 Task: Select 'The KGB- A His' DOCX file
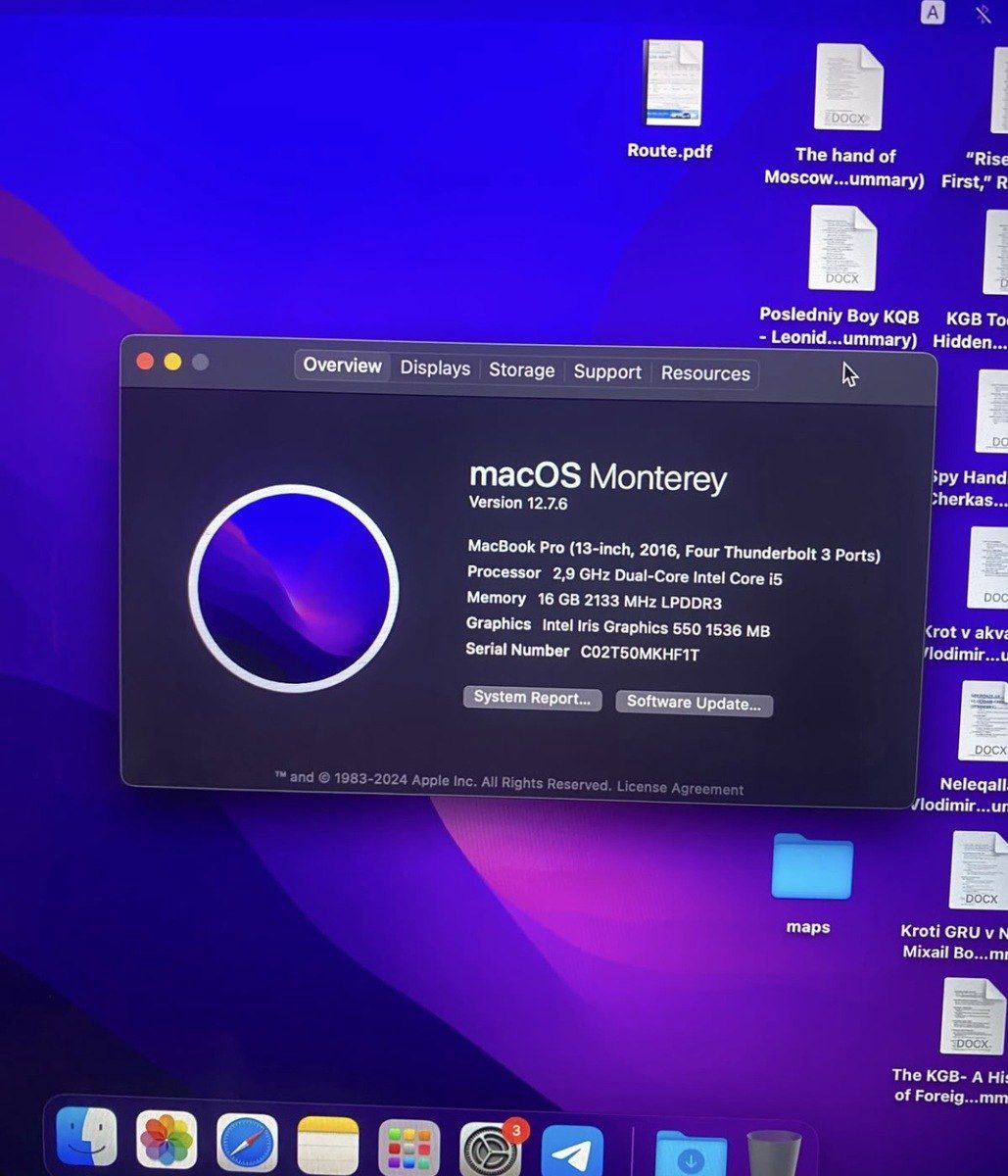tap(974, 1017)
